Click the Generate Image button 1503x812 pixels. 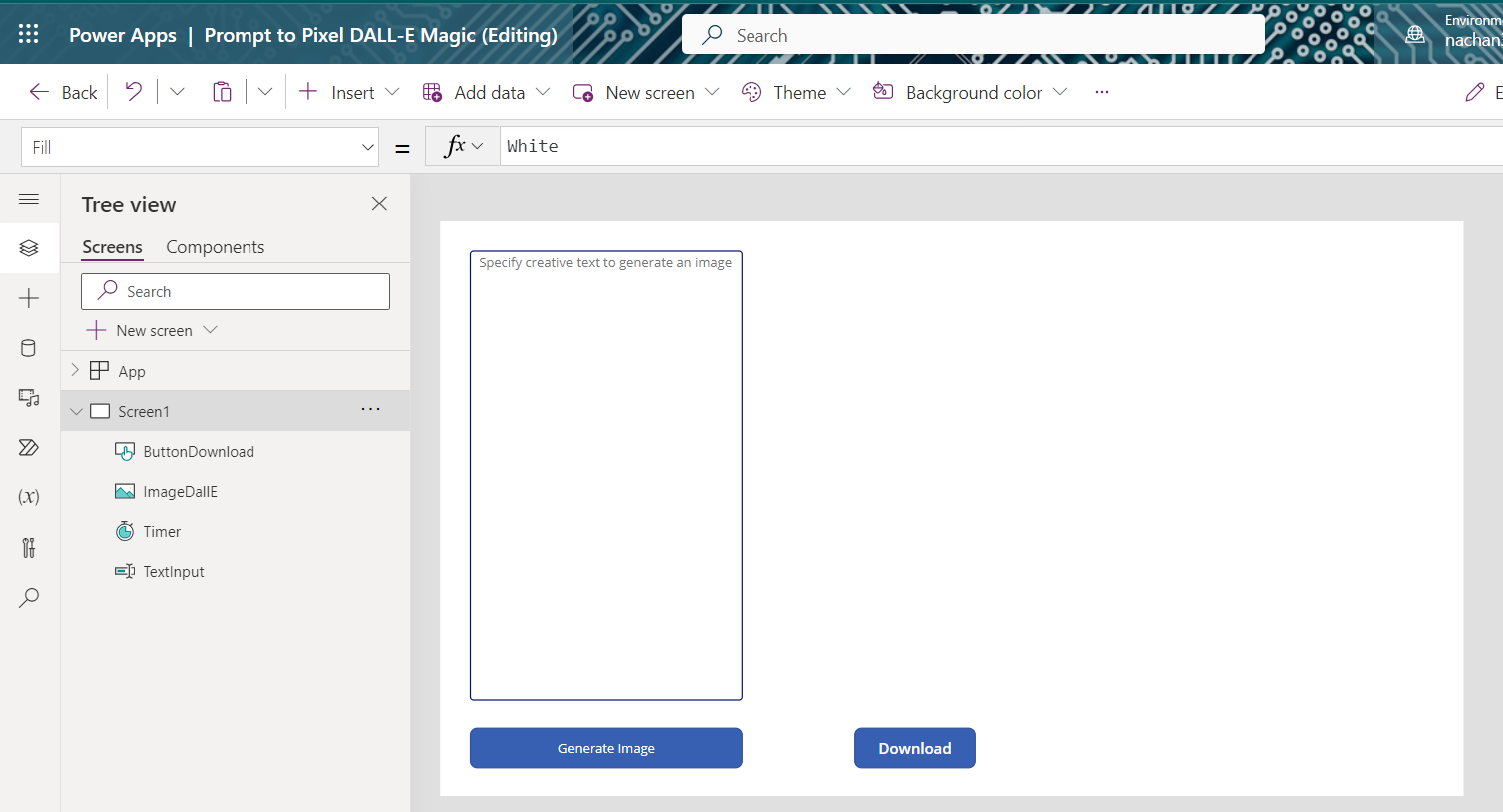(606, 748)
